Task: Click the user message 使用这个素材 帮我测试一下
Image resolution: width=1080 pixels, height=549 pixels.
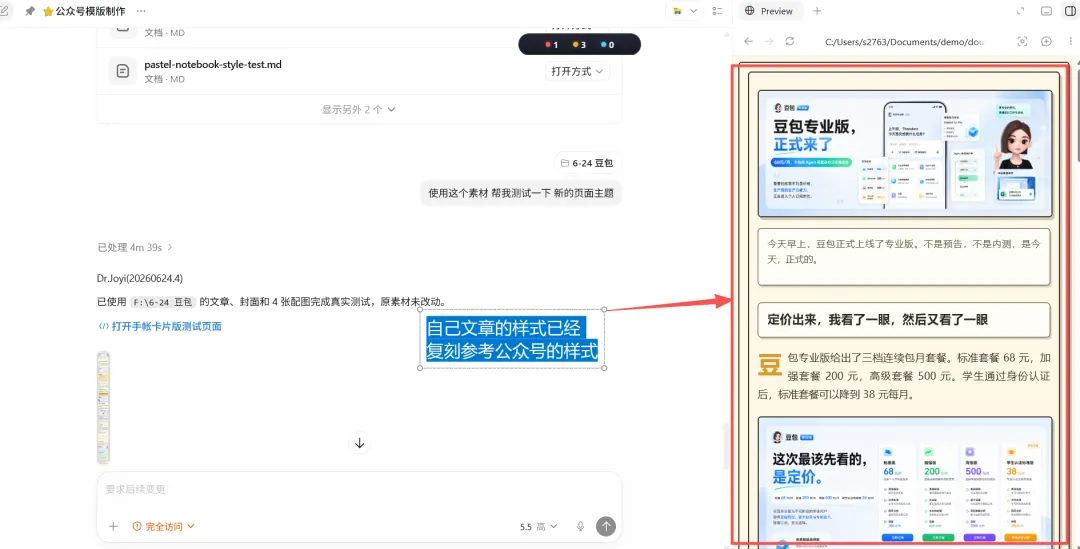Action: pyautogui.click(x=521, y=193)
